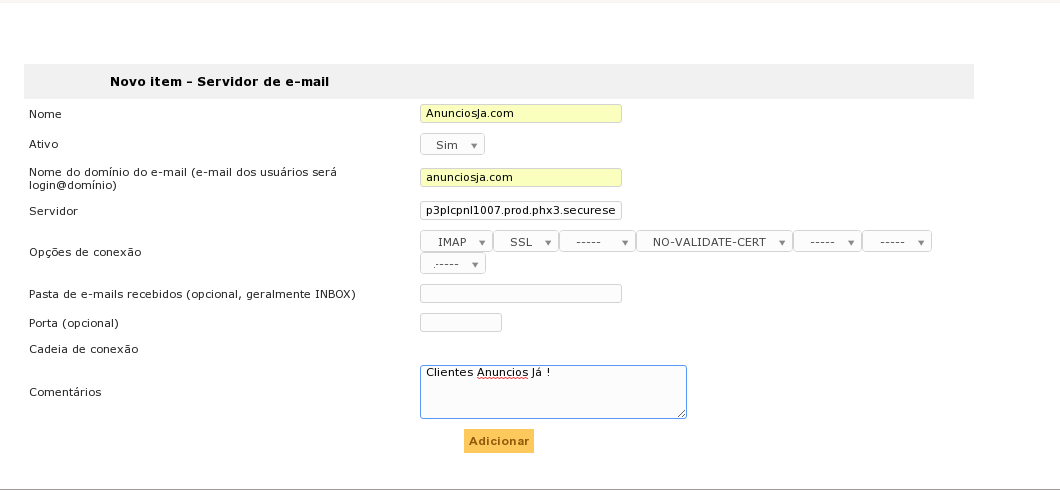Click the Nome field containing AnunciosJa.com
1060x490 pixels.
(520, 114)
